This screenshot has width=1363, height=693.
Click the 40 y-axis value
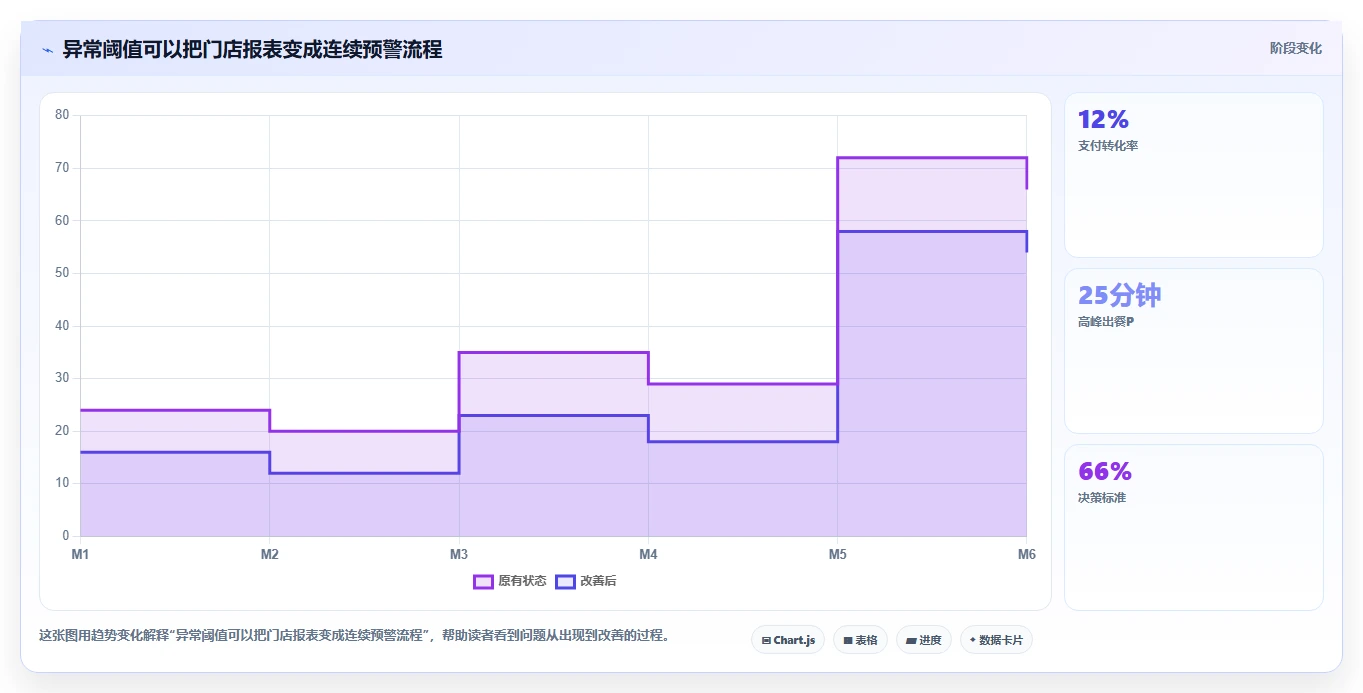tap(62, 326)
